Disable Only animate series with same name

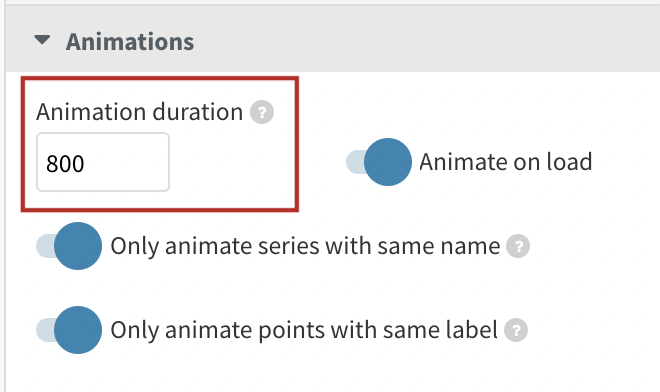[x=69, y=246]
